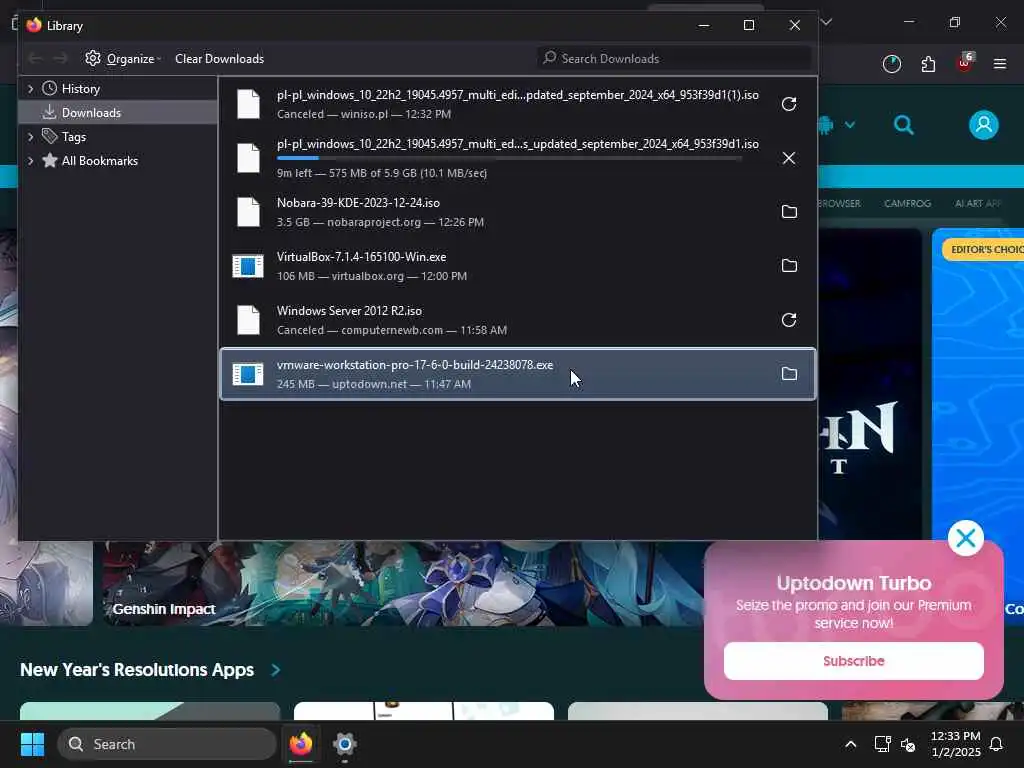Select the Nobara-39-KDE-2023-12-24.iso filename
Screen dimensions: 1024x768
coord(358,203)
